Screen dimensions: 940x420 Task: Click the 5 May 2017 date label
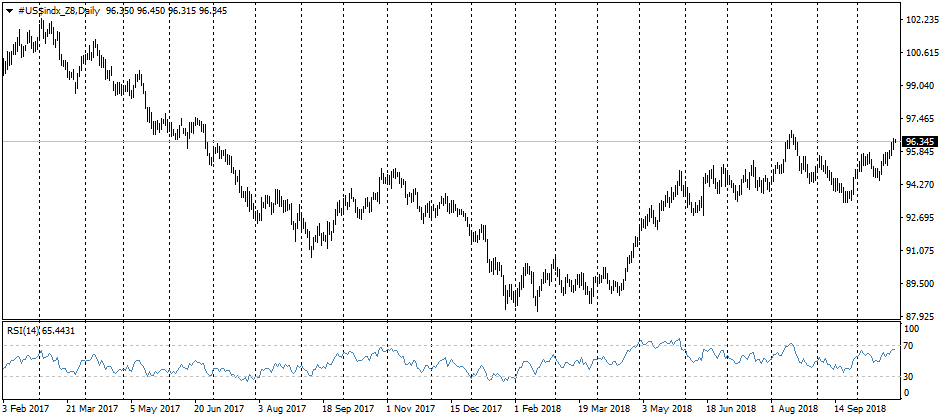click(154, 409)
